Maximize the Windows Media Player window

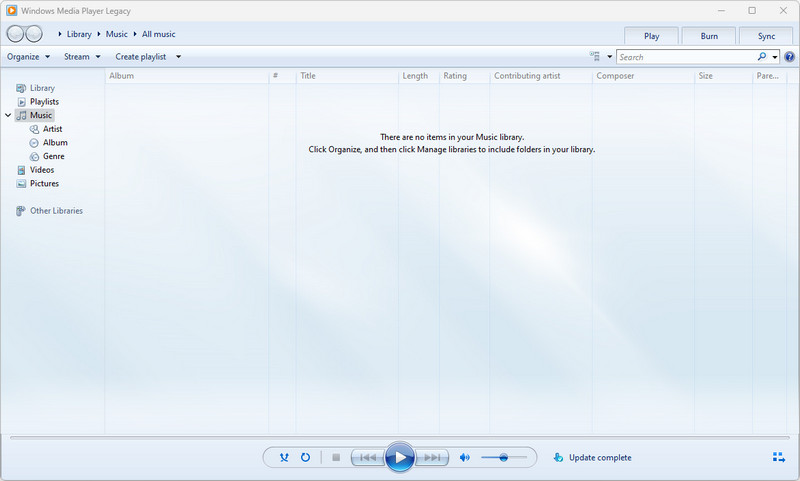(752, 10)
